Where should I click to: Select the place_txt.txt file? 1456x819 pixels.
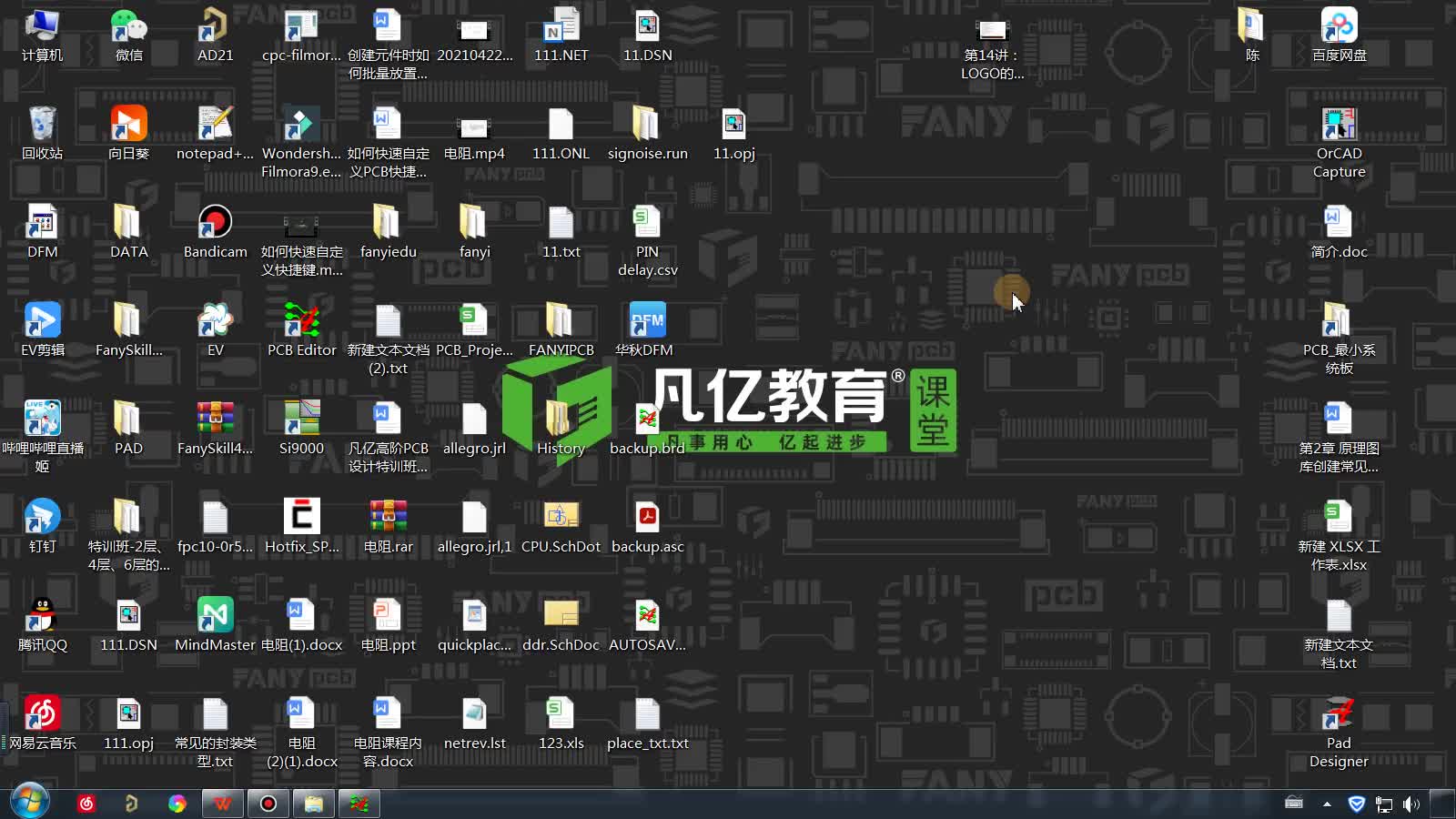647,724
